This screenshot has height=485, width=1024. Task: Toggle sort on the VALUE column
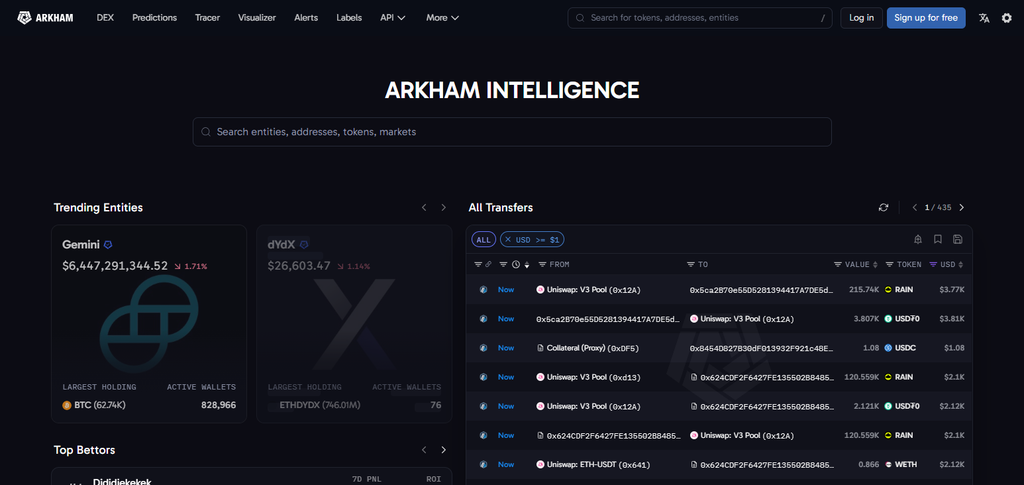pyautogui.click(x=875, y=264)
